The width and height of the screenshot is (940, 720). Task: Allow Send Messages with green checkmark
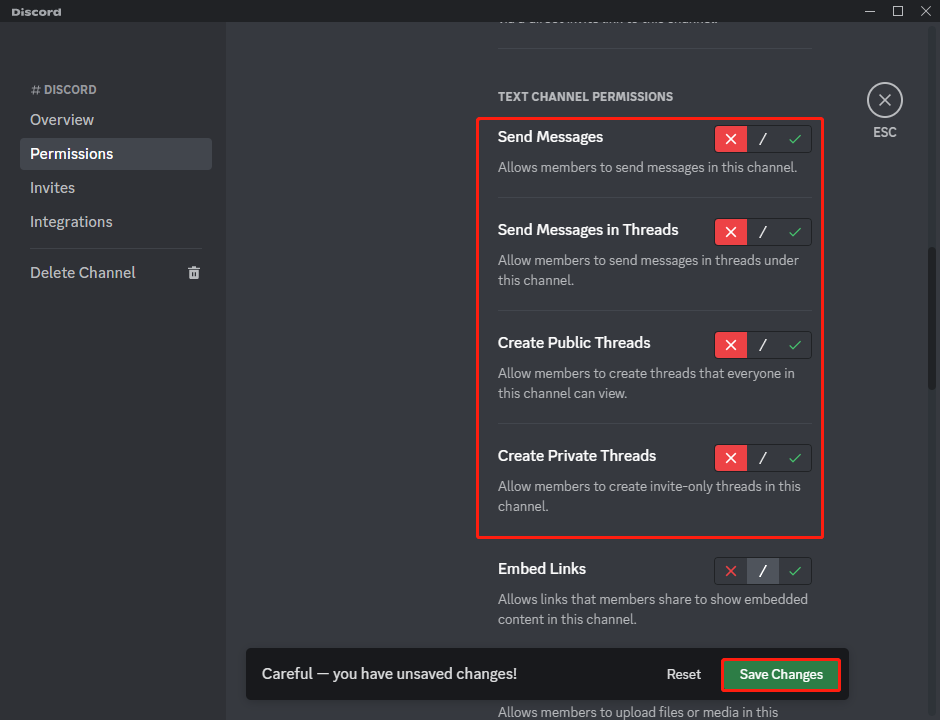pyautogui.click(x=795, y=139)
